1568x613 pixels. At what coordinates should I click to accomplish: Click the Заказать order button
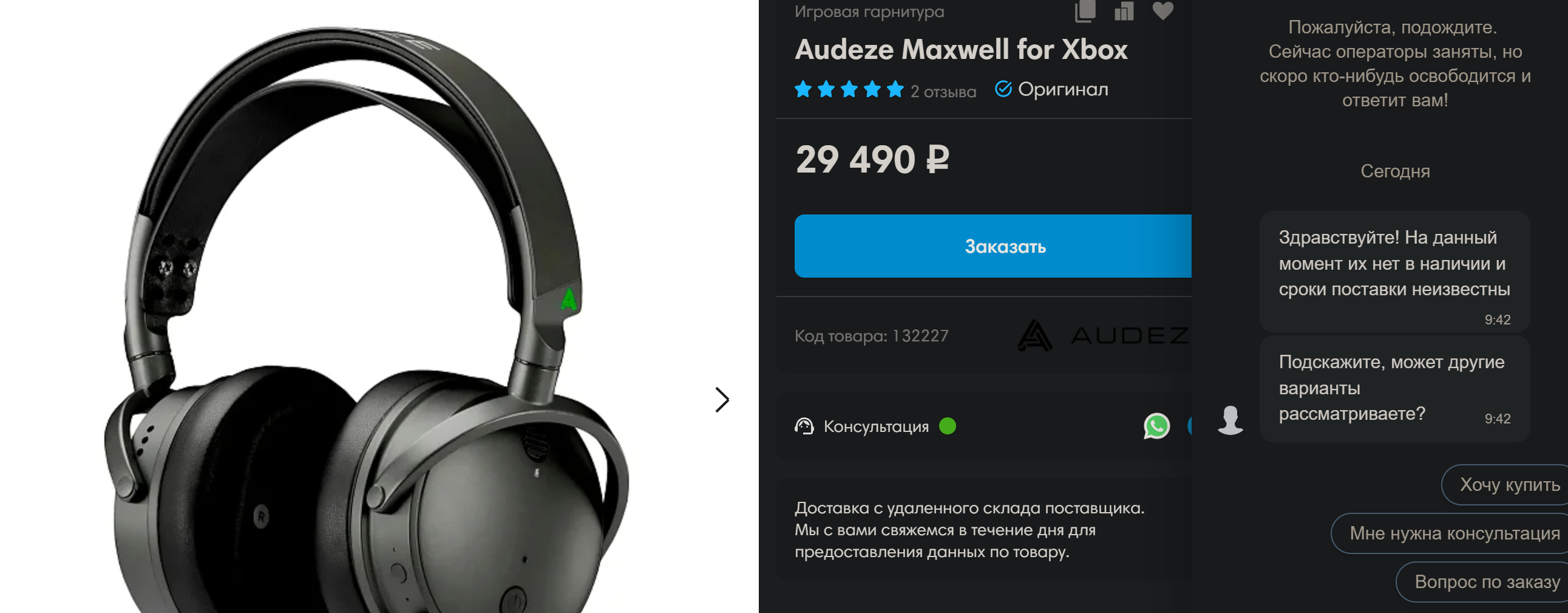click(x=993, y=246)
